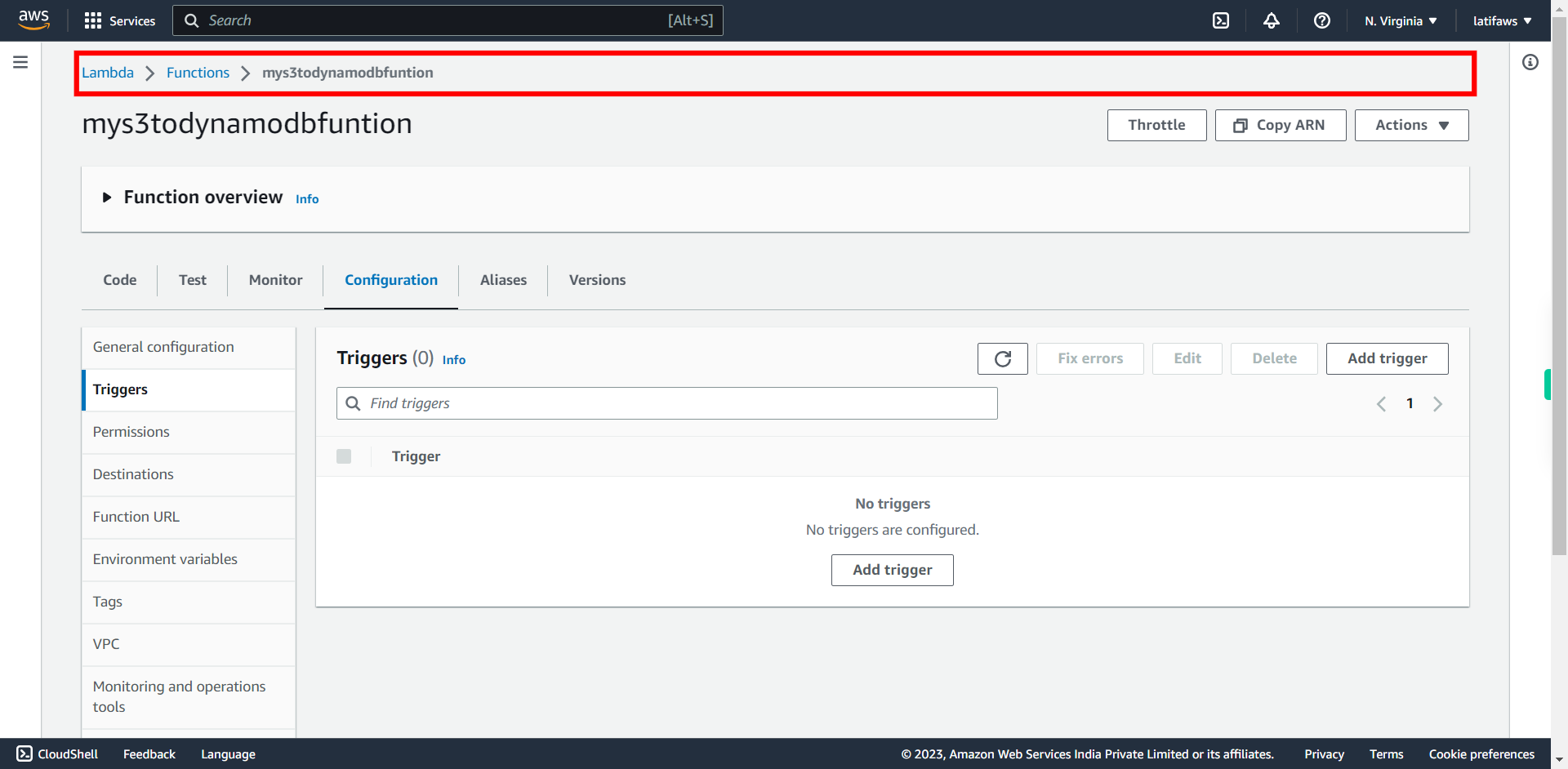Focus the Find triggers search field
The image size is (1568, 769).
(x=667, y=403)
